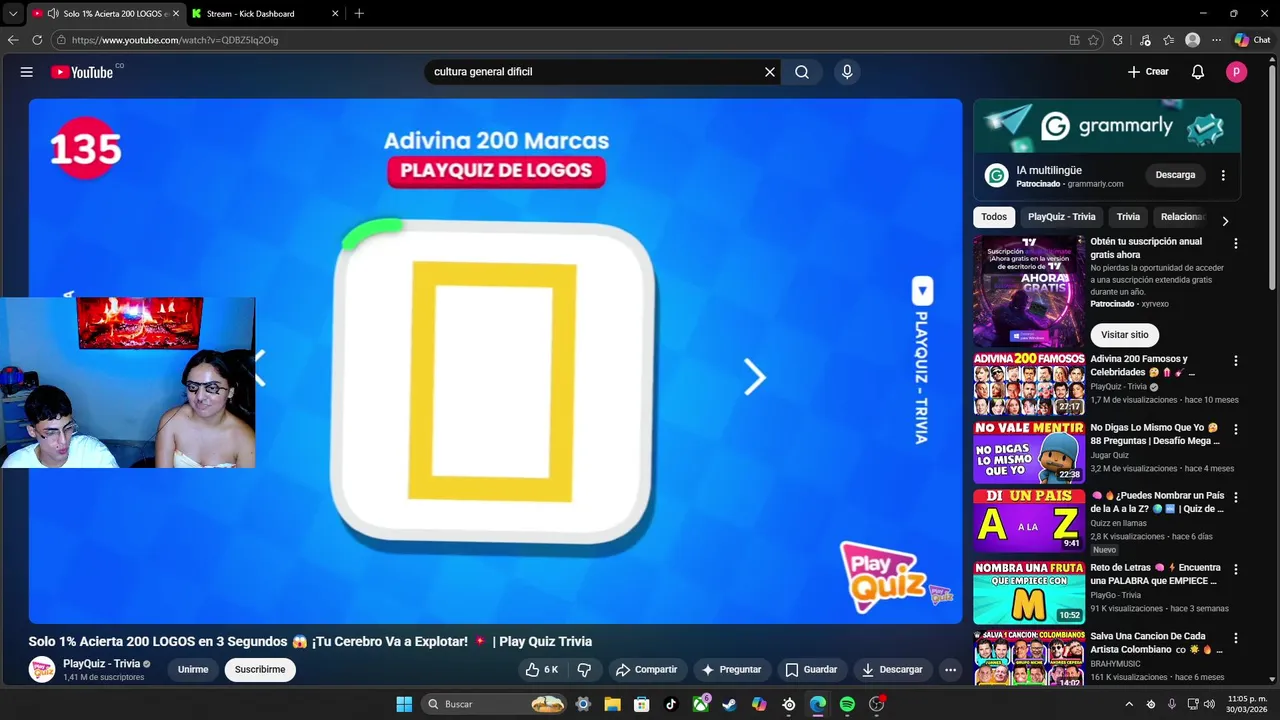Open more actions below the video
This screenshot has width=1280, height=720.
950,670
